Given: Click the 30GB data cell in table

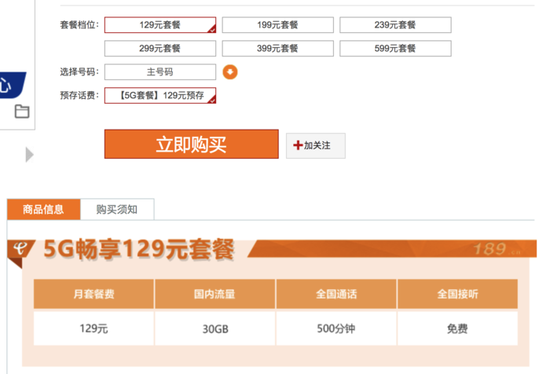Looking at the screenshot, I should click(x=215, y=329).
